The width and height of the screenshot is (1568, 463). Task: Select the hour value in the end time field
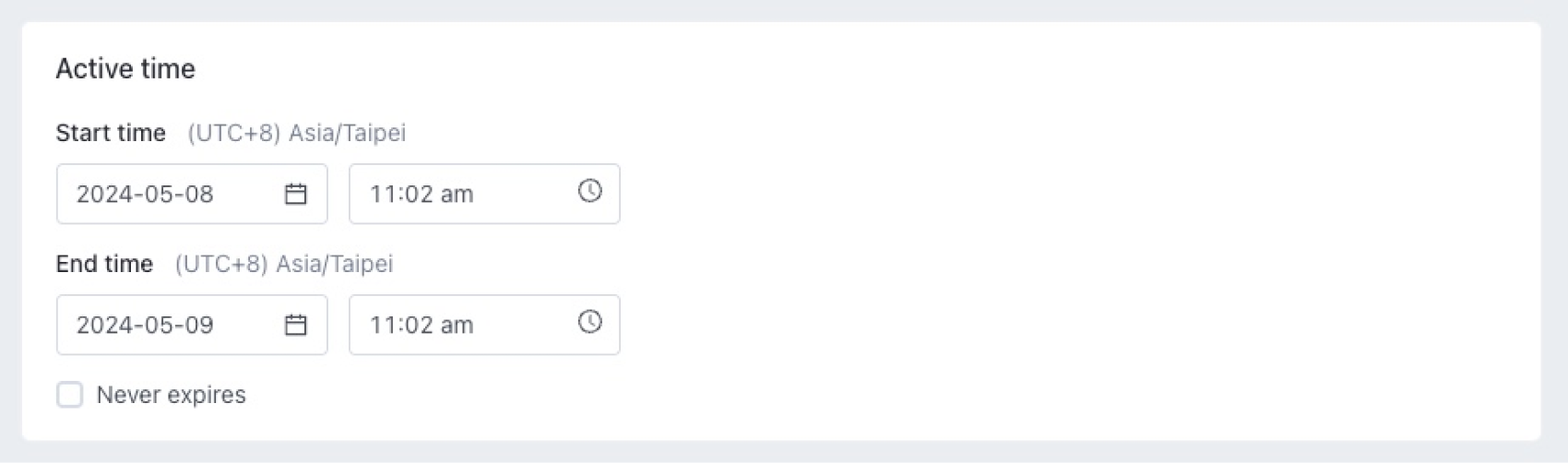(381, 326)
